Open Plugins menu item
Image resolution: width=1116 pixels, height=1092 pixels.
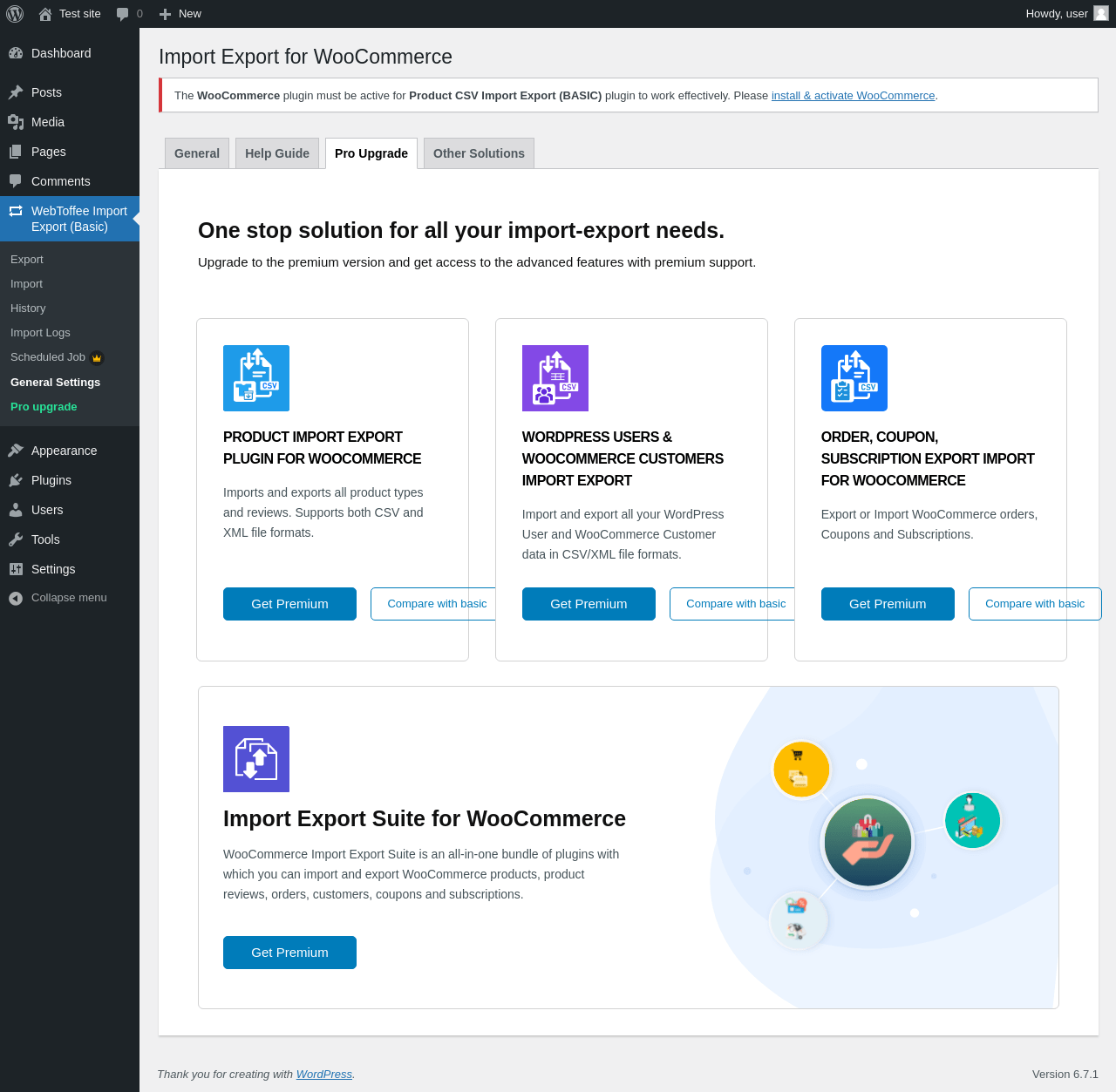(x=70, y=480)
